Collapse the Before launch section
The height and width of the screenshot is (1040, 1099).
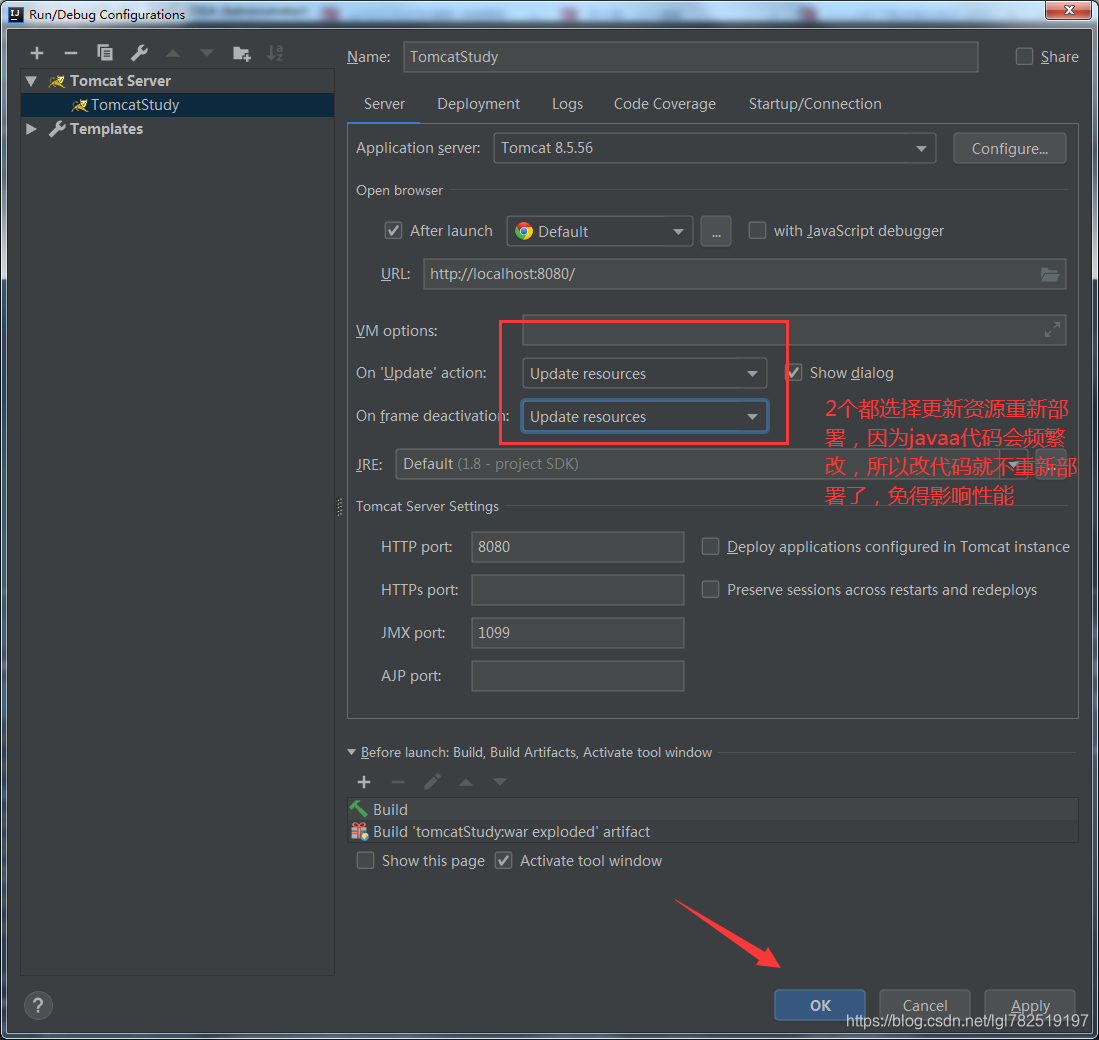pos(351,753)
